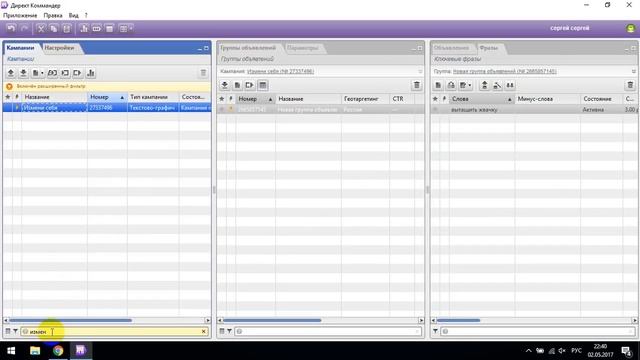Image resolution: width=640 pixels, height=360 pixels.
Task: Click find-and-replace icon in Campaigns toolbar
Action: pyautogui.click(x=52, y=73)
